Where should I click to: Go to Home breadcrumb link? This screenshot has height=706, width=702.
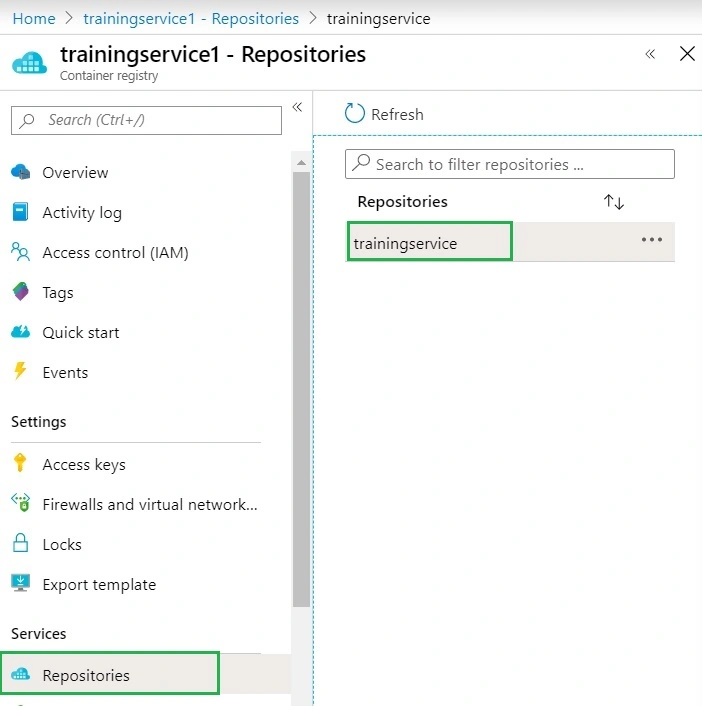coord(34,18)
